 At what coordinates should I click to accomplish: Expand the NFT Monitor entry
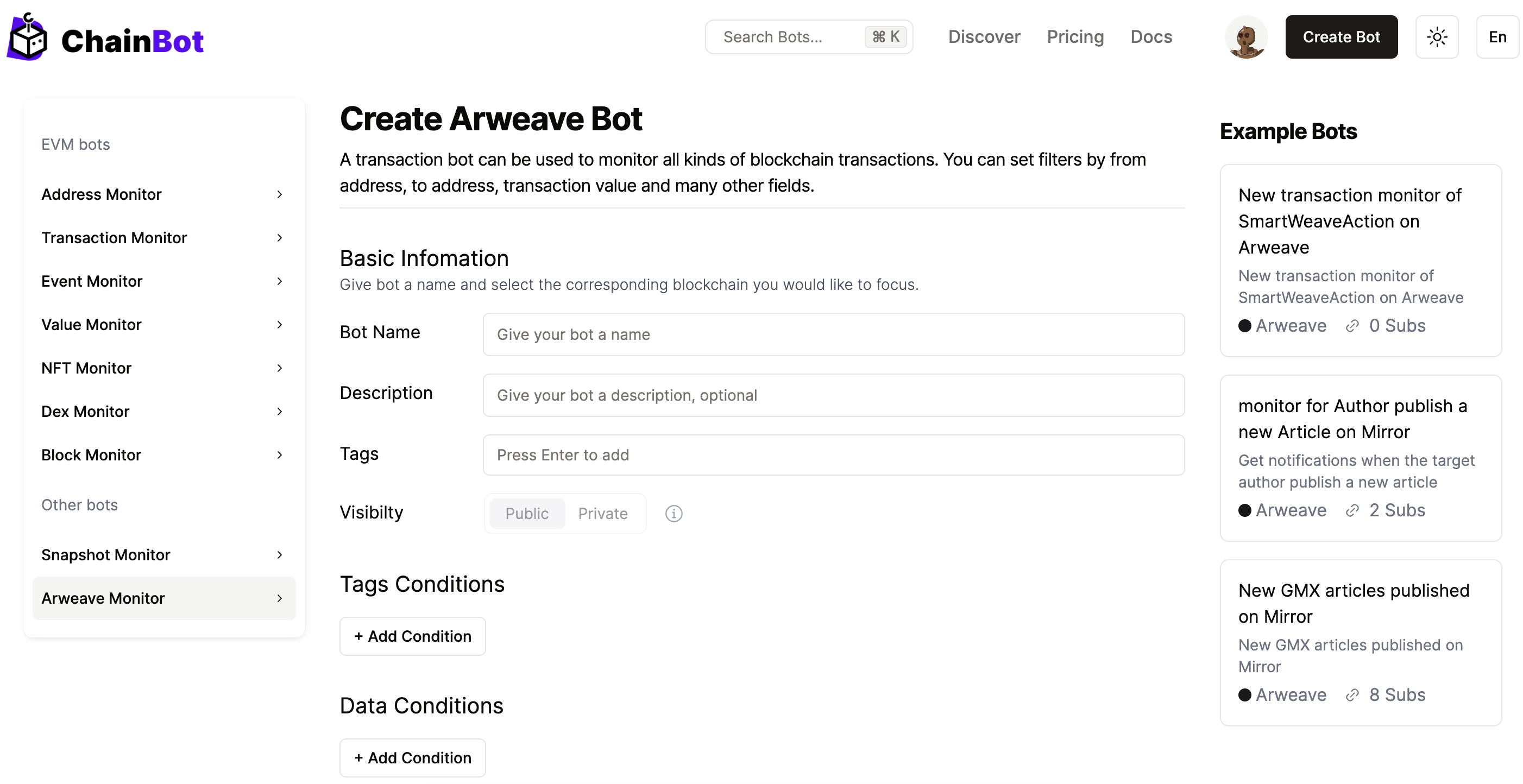(x=163, y=368)
